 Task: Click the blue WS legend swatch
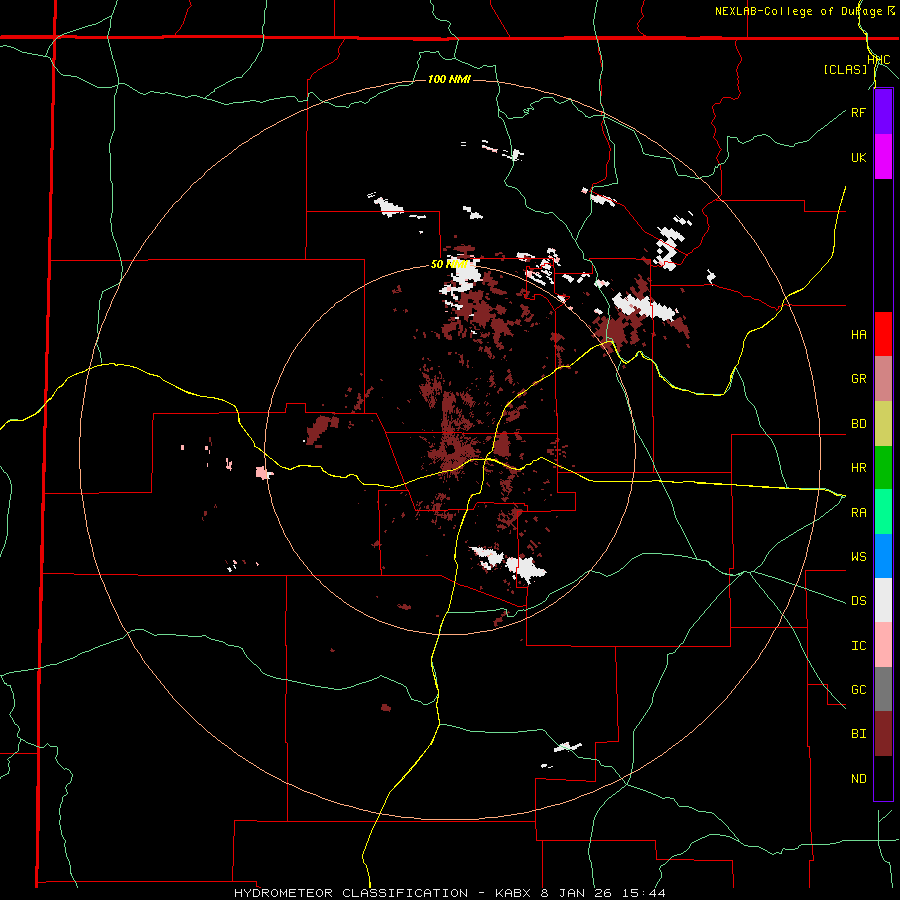pyautogui.click(x=883, y=556)
